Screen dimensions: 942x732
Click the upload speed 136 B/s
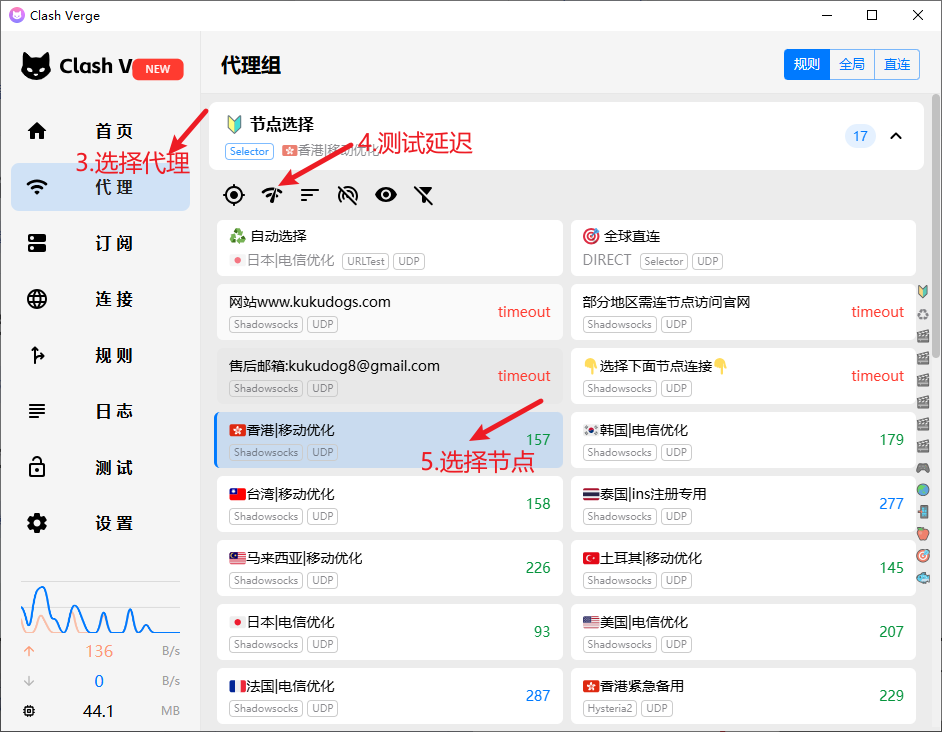click(99, 651)
